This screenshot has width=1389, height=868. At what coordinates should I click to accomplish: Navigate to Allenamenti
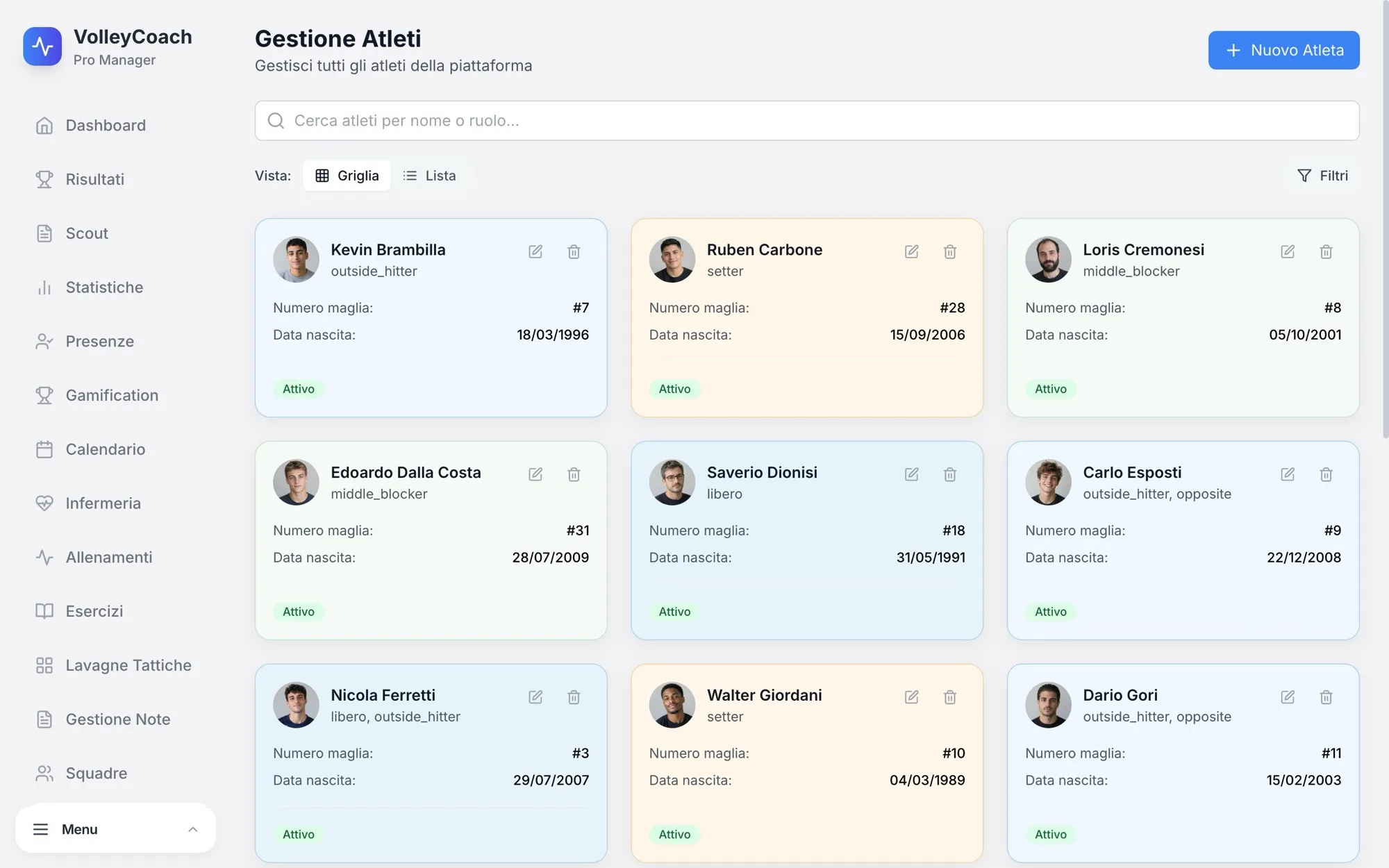click(115, 558)
